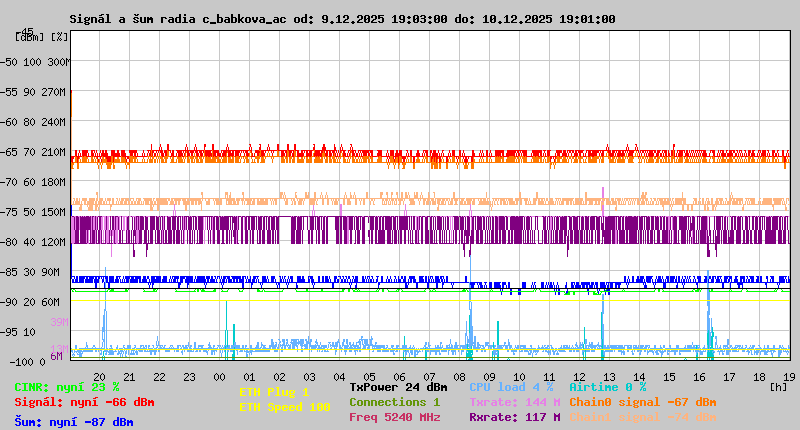The image size is (800, 430).
Task: Select the red Signál legend label
Action: click(x=84, y=402)
